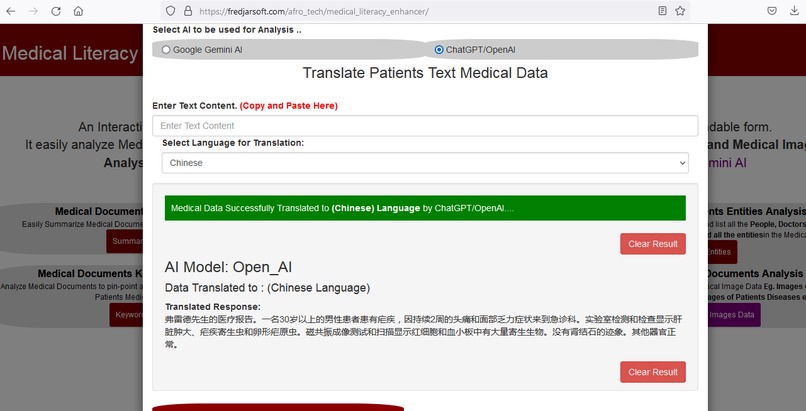The image size is (806, 411).
Task: Click the red '(Copy and Paste Here)' text
Action: tap(288, 106)
